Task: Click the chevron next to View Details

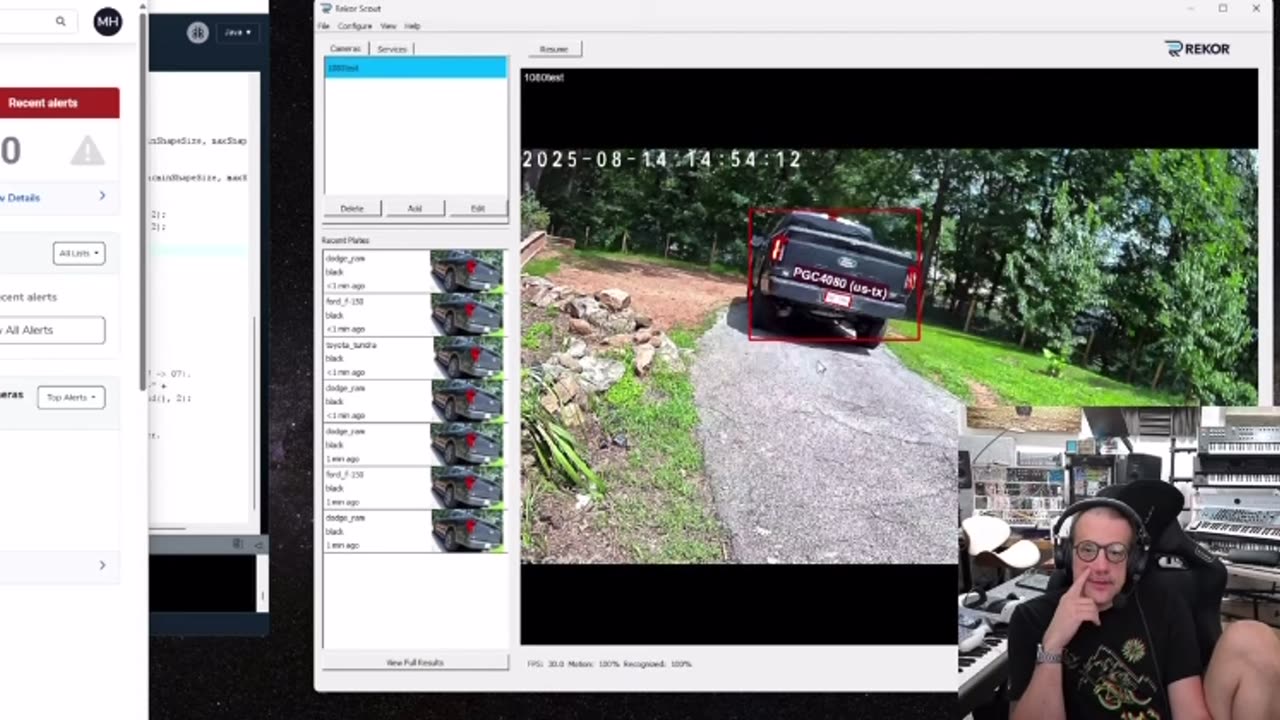Action: coord(102,196)
